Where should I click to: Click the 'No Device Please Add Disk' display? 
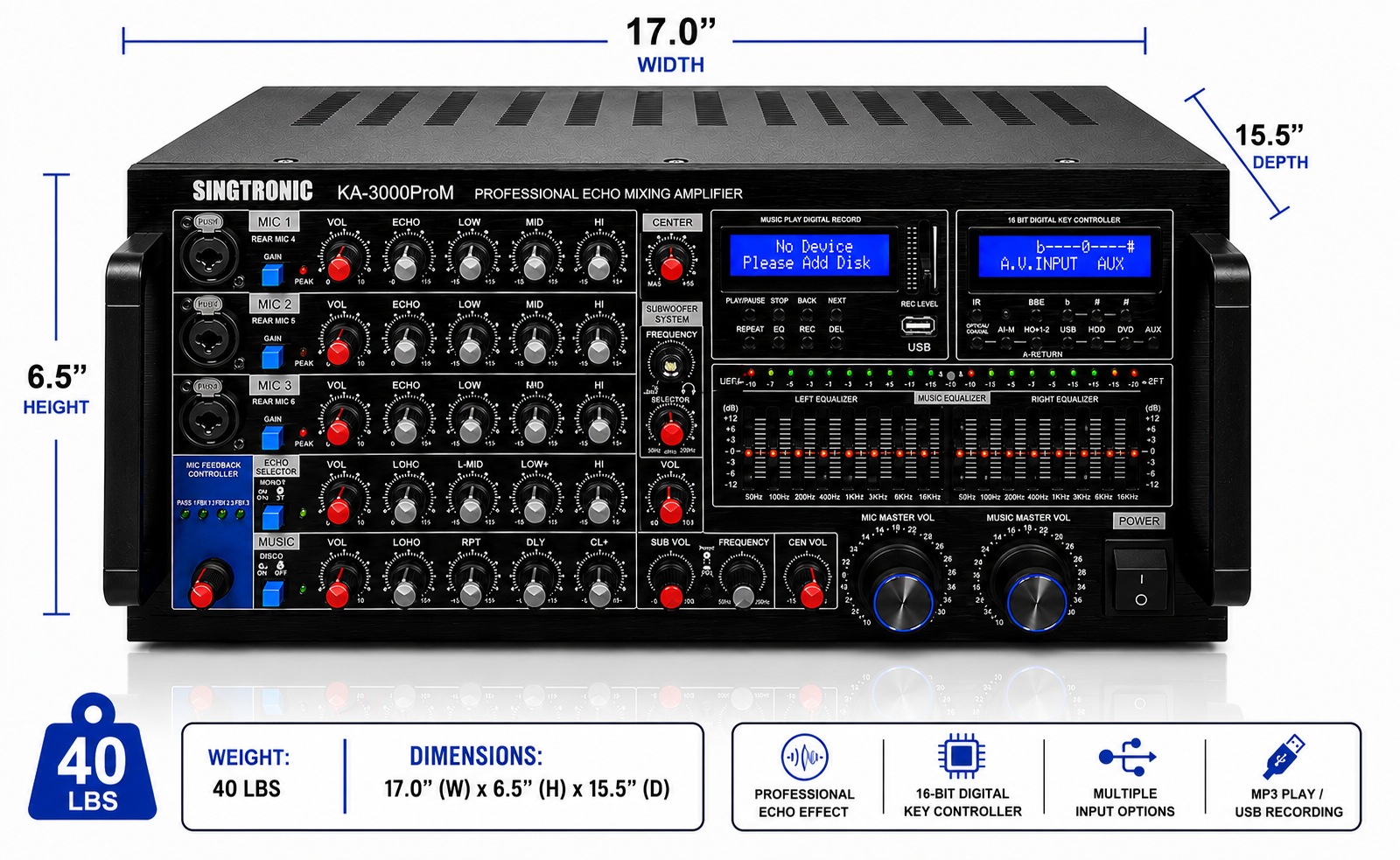(809, 255)
